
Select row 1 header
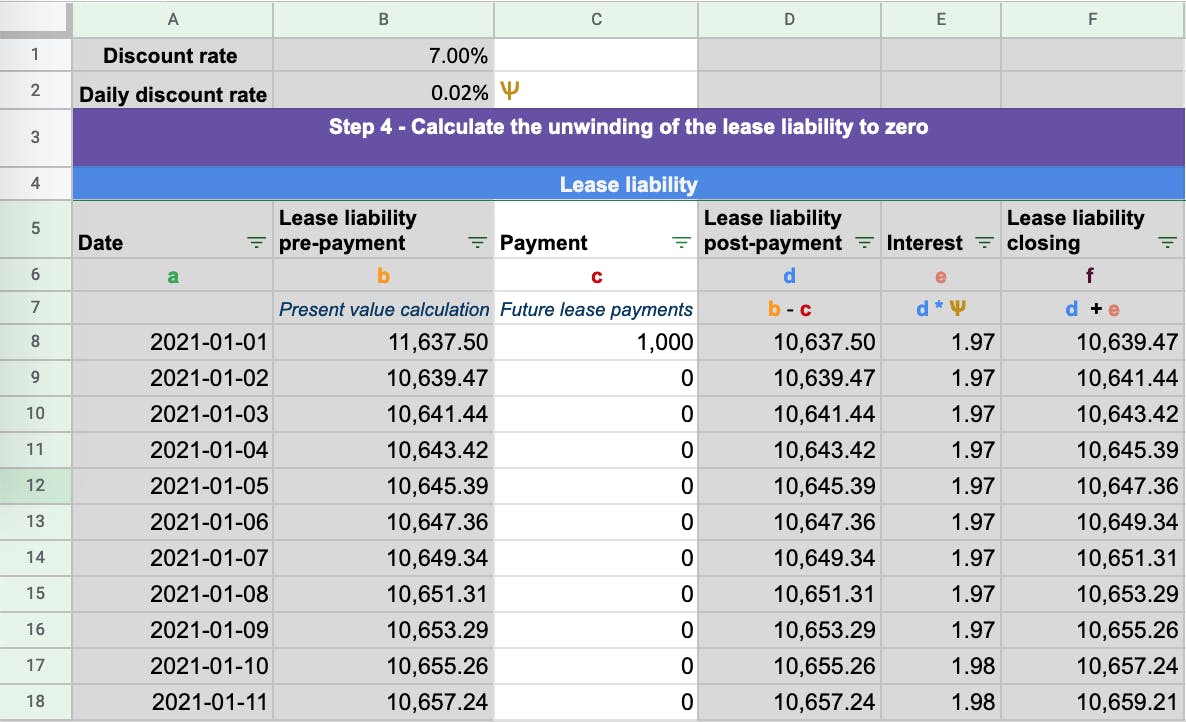point(36,55)
